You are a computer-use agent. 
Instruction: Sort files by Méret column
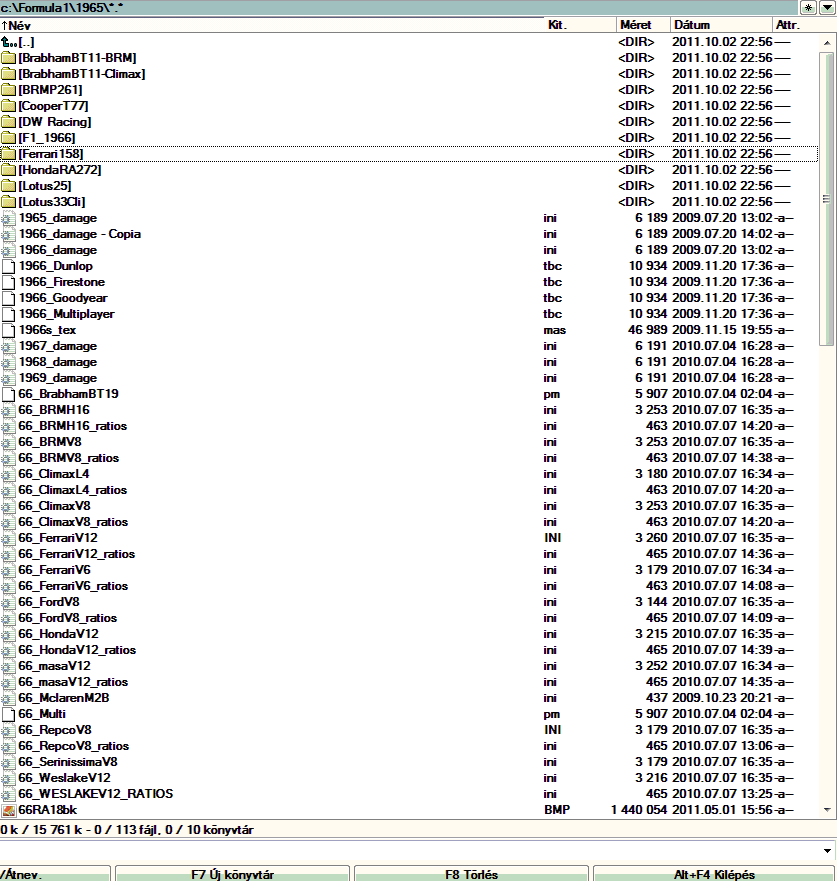pyautogui.click(x=643, y=25)
